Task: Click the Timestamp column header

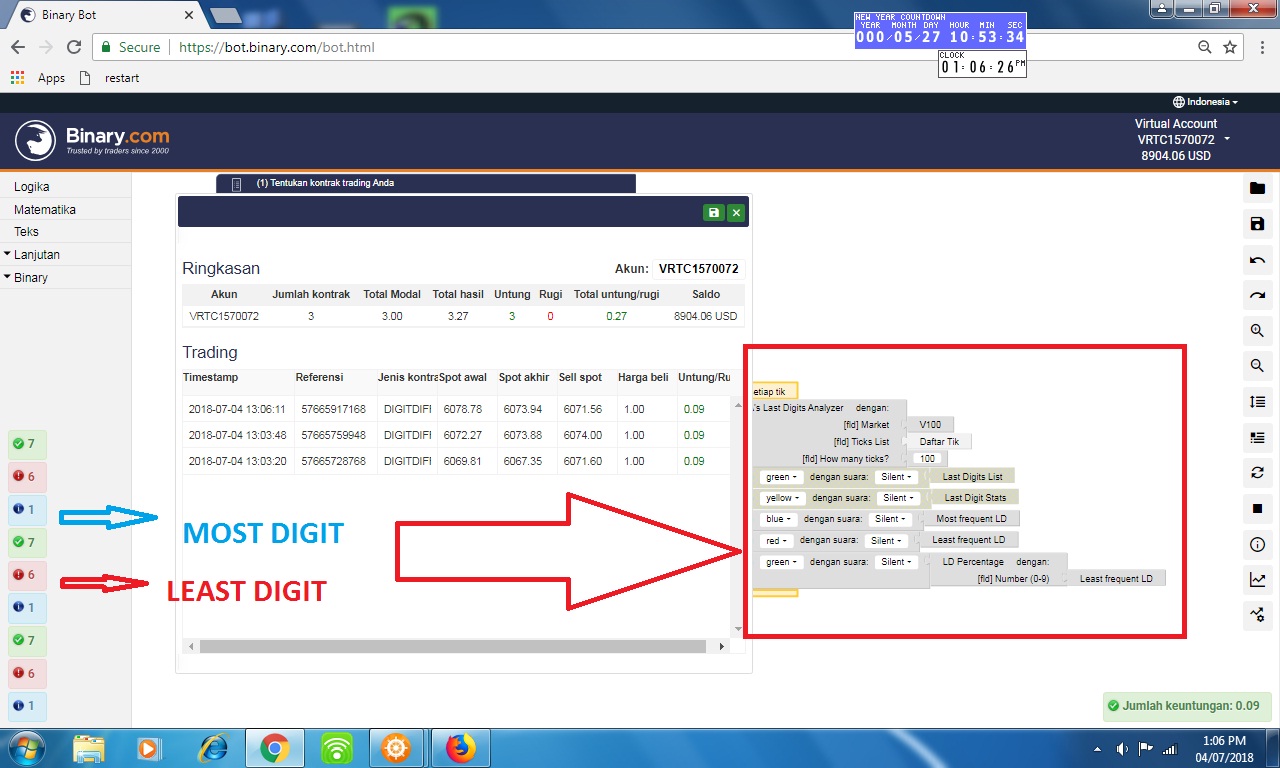Action: click(x=210, y=377)
